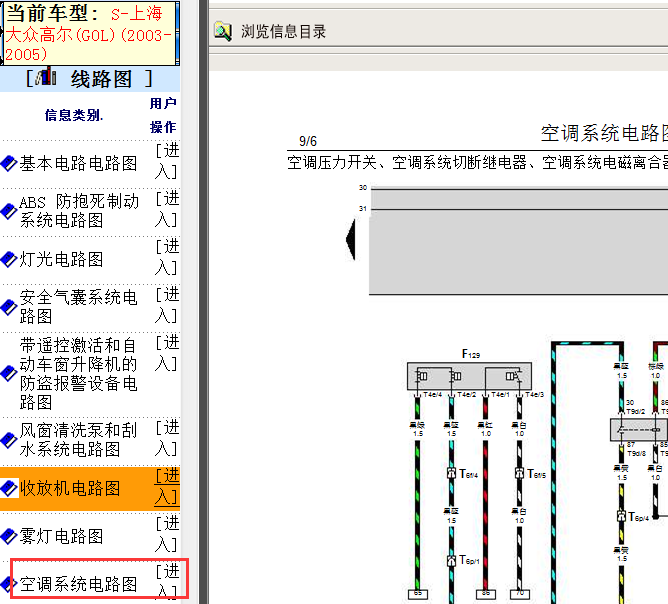The width and height of the screenshot is (668, 604).
Task: Click the 9/6 page number label
Action: (x=308, y=141)
